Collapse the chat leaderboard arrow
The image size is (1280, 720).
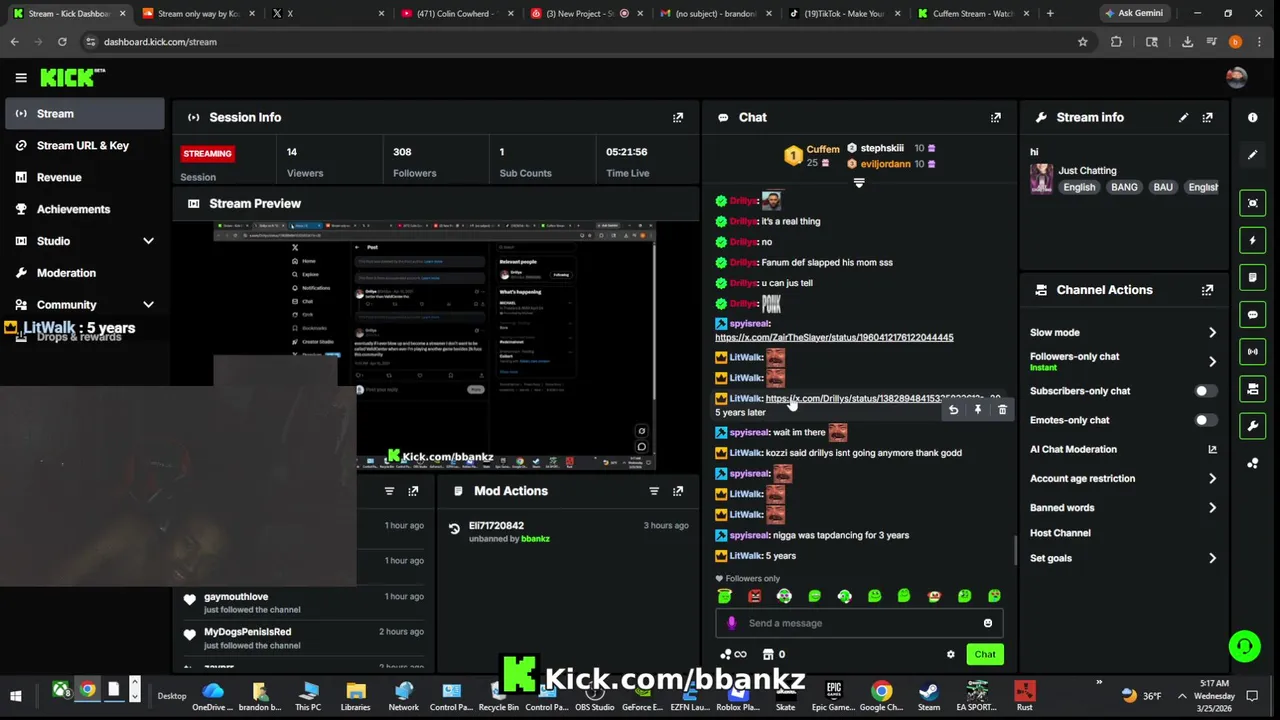858,183
